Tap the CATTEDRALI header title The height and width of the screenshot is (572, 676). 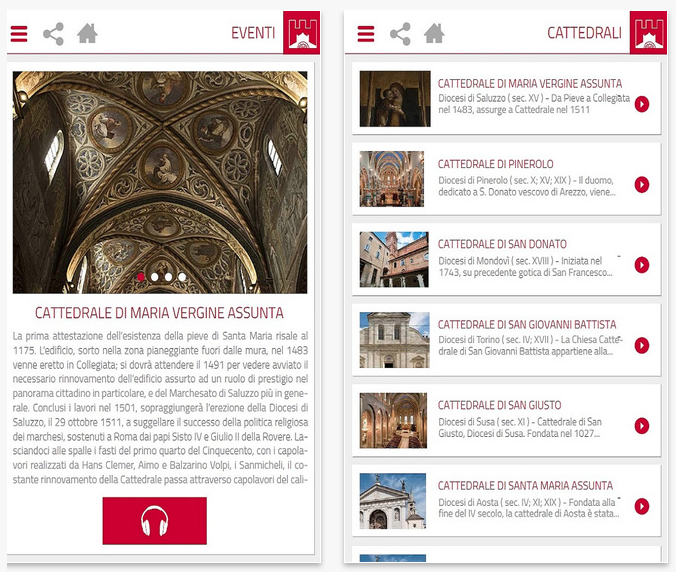(x=584, y=33)
